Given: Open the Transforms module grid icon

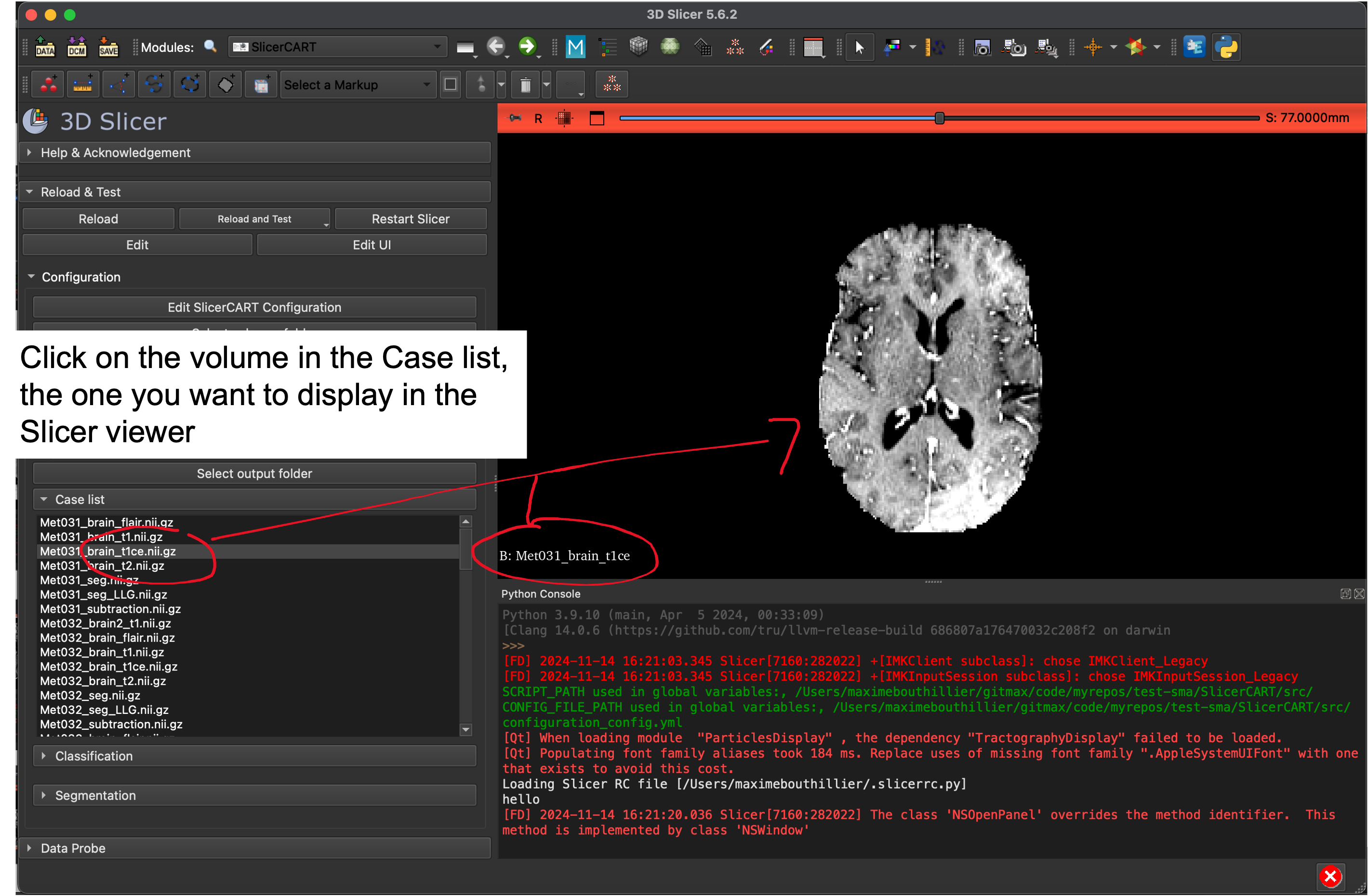Looking at the screenshot, I should pyautogui.click(x=703, y=47).
